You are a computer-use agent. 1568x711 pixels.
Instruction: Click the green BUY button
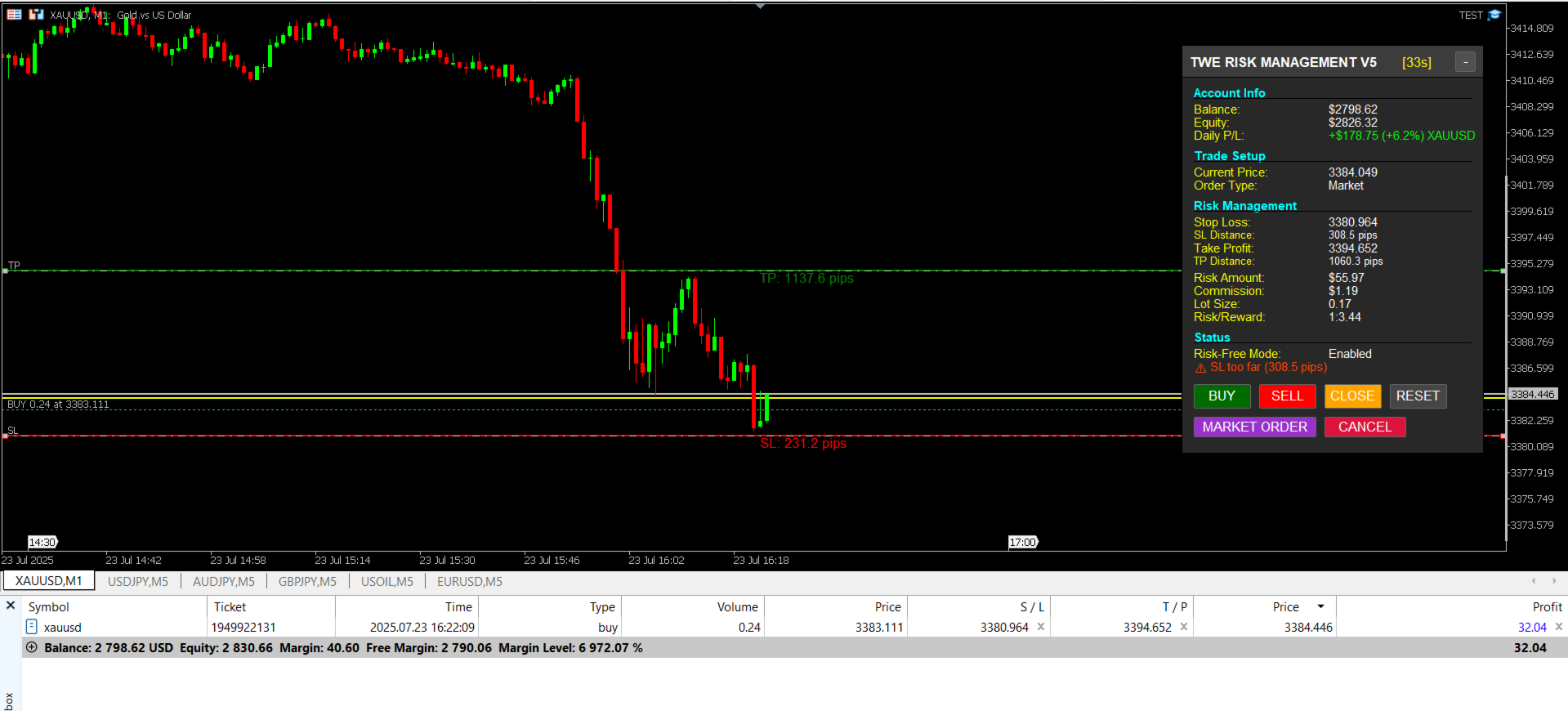[1222, 396]
